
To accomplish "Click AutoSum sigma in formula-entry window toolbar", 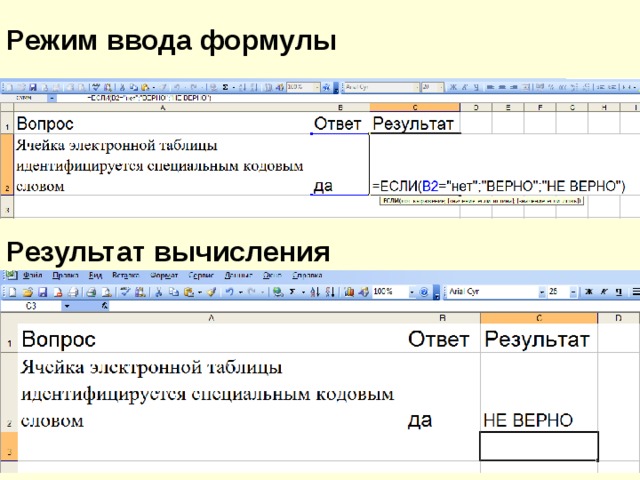I will [225, 87].
